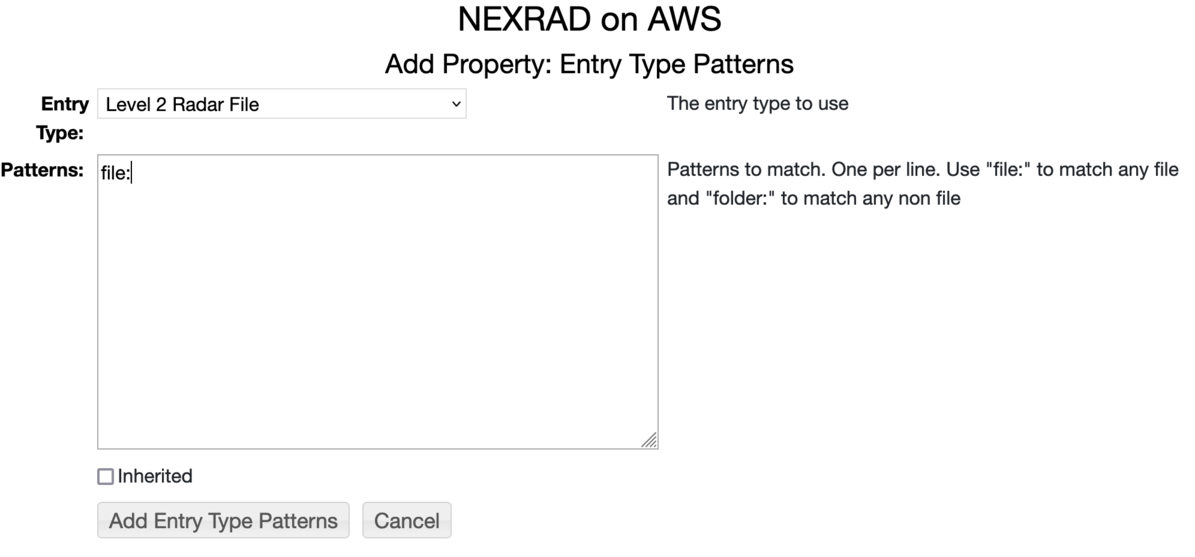Select the 'Level 2 Radar File' text

click(182, 104)
